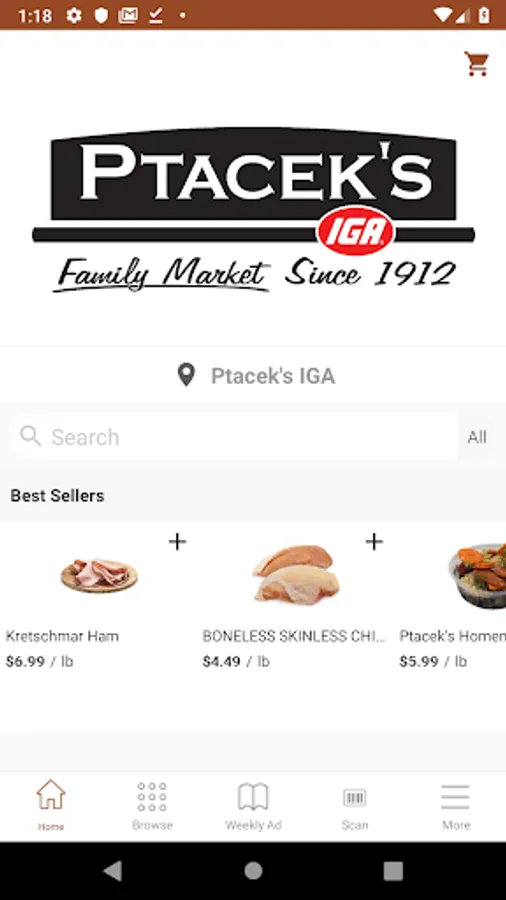Open Ptacek's Homemade item thumbnail
The height and width of the screenshot is (900, 506).
477,576
